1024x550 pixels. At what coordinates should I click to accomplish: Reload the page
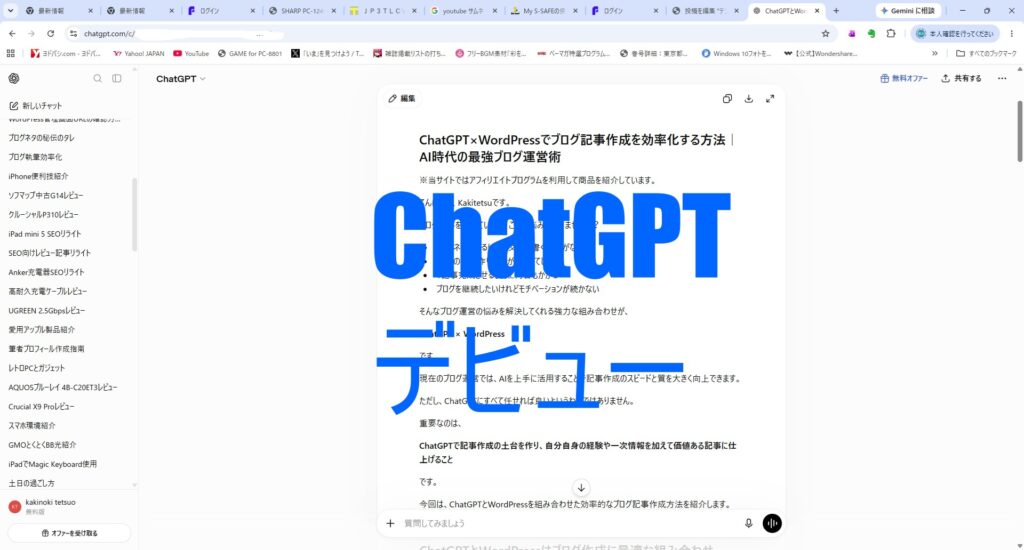(x=50, y=33)
